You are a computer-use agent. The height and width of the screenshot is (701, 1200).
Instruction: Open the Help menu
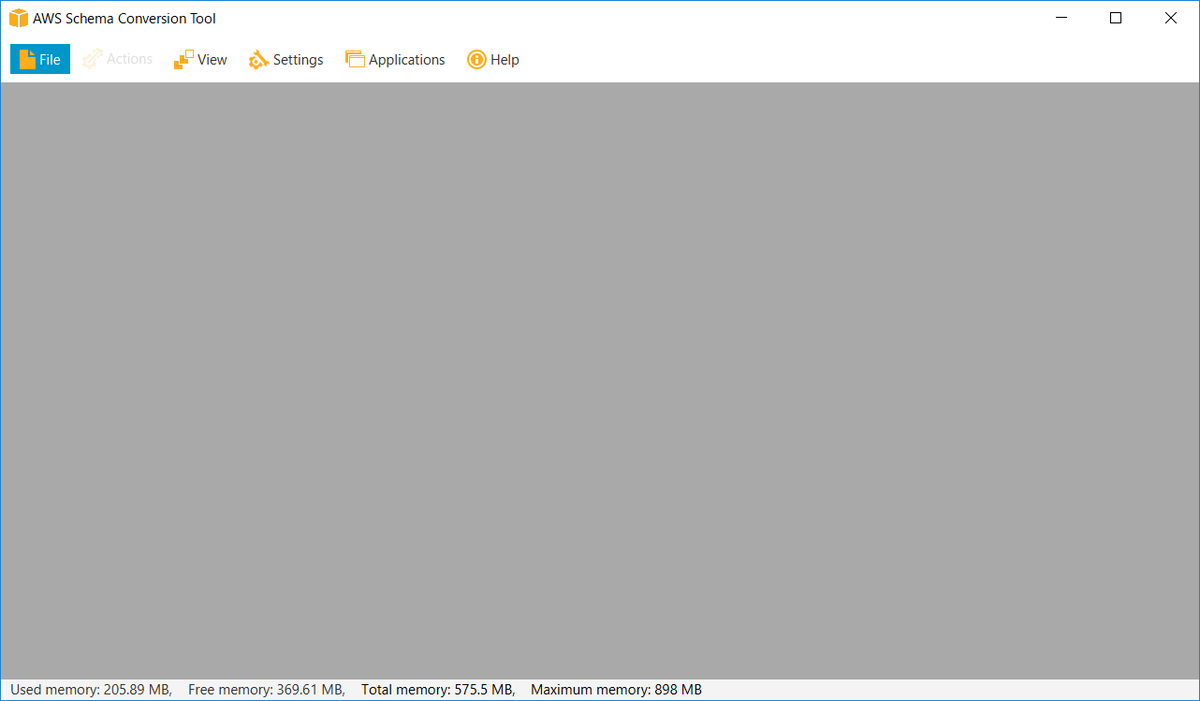(493, 59)
